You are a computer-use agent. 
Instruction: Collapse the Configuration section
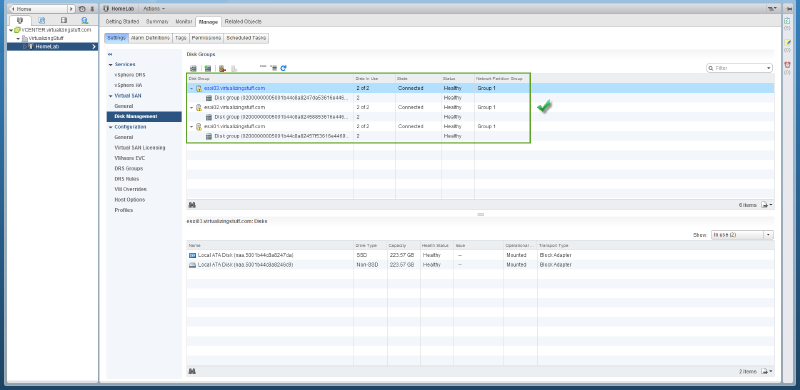click(x=110, y=127)
